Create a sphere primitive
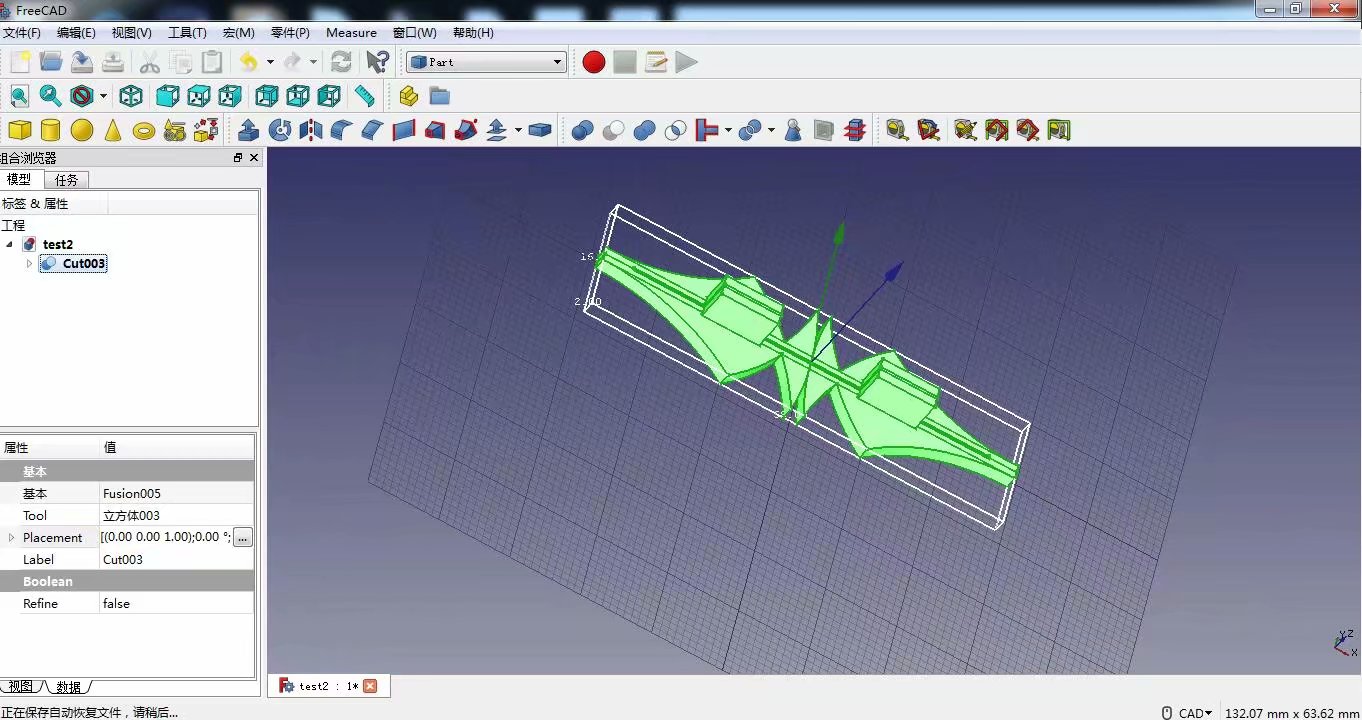Viewport: 1362px width, 720px height. [x=82, y=130]
